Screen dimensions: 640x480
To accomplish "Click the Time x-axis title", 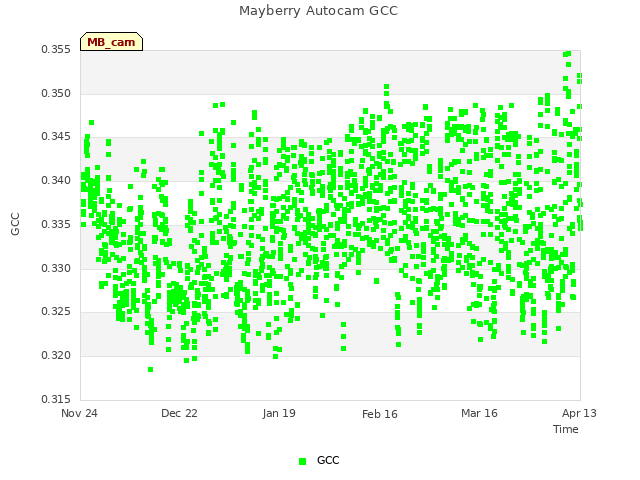I will 566,429.
